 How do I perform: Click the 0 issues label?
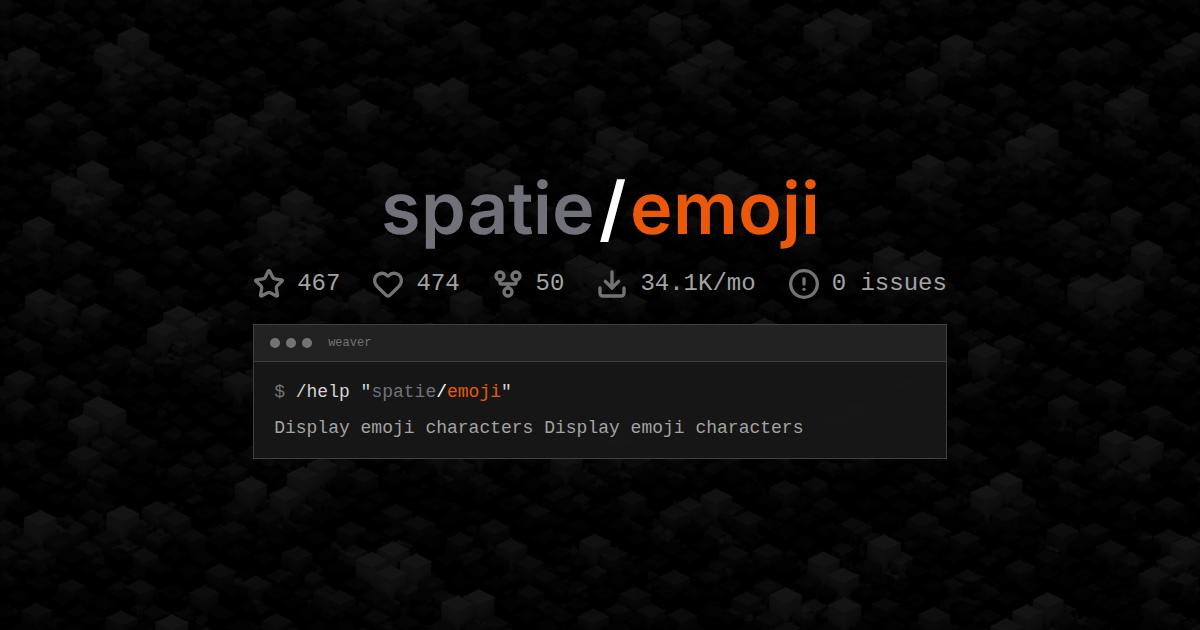[x=888, y=283]
